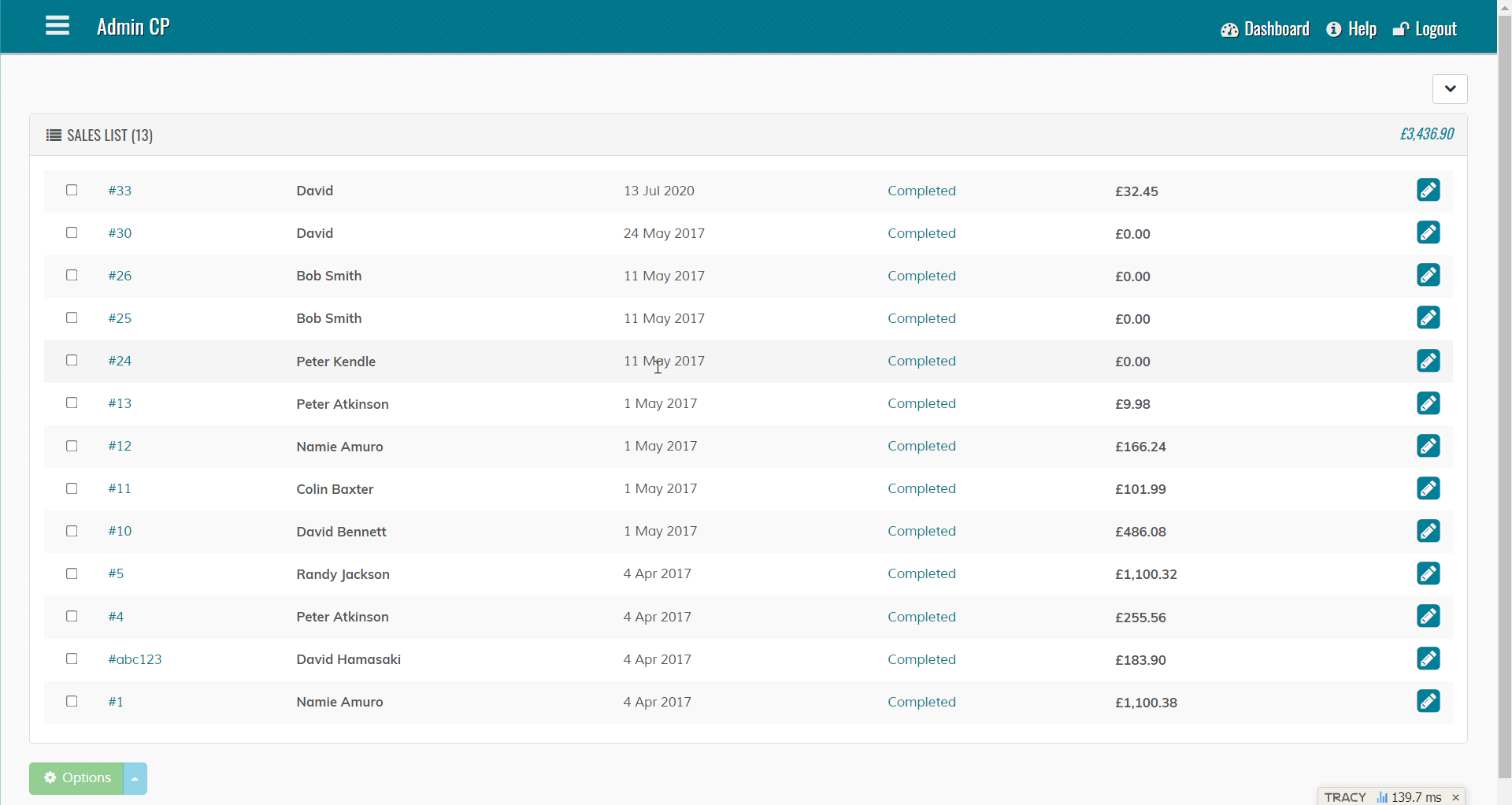Edit Randy Jackson's sale #5
Viewport: 1512px width, 805px height.
pos(1428,573)
